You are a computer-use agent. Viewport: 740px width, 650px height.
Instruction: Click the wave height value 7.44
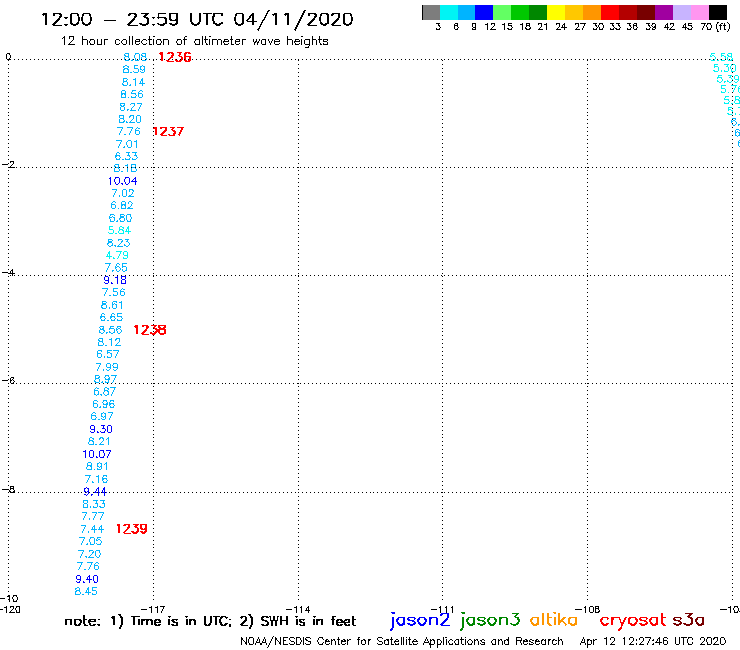[92, 529]
